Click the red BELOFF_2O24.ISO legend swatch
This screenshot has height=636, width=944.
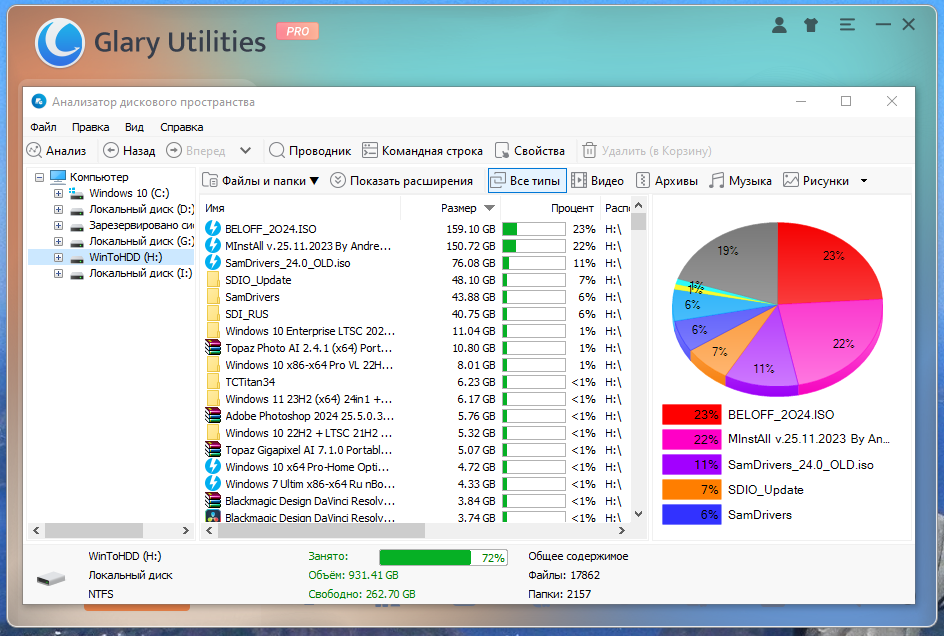[691, 414]
